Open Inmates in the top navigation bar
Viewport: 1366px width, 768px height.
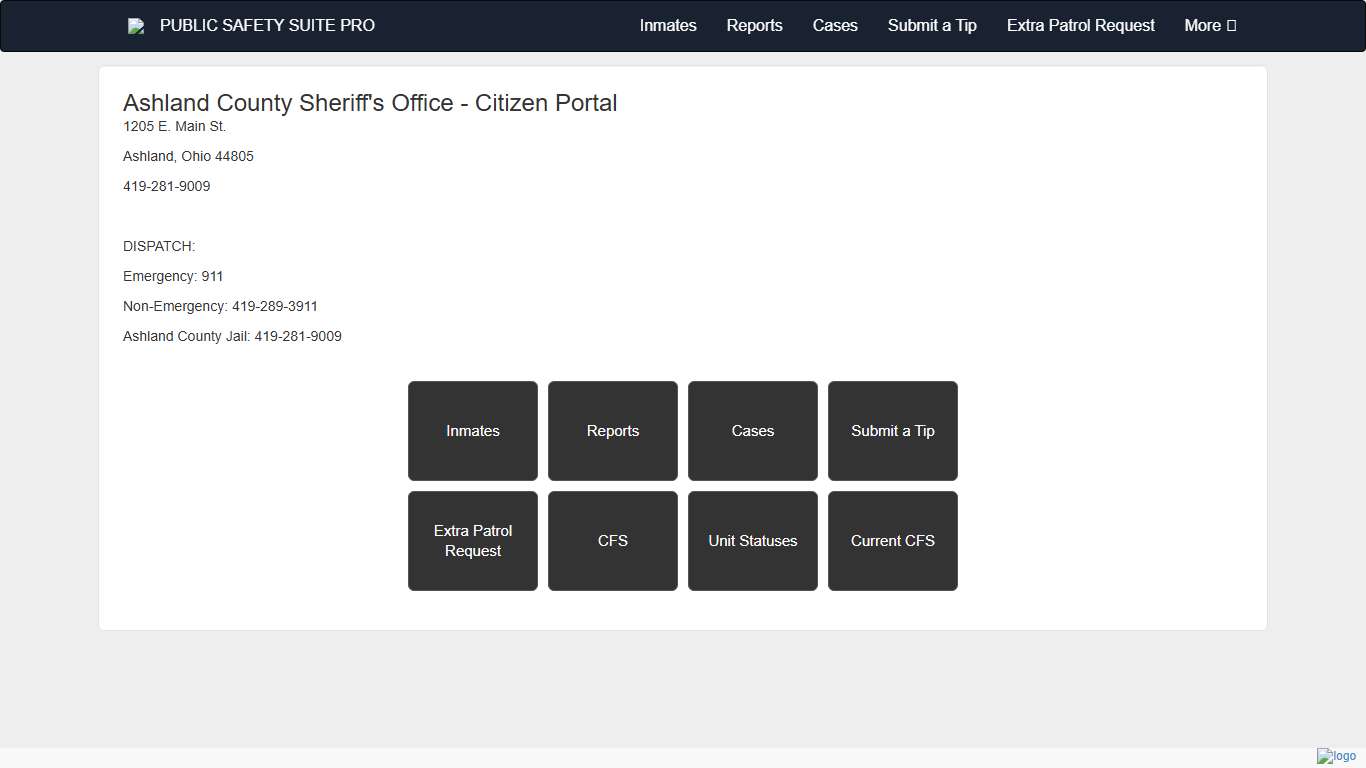(x=668, y=26)
